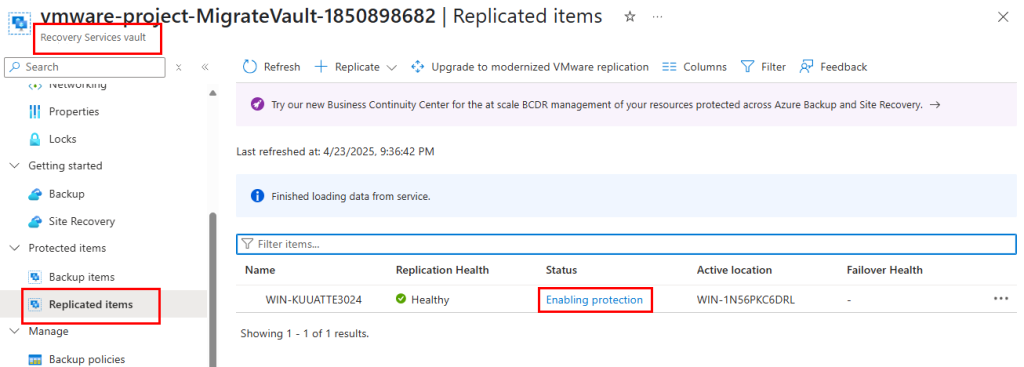
Task: Open the Feedback option
Action: coord(833,67)
